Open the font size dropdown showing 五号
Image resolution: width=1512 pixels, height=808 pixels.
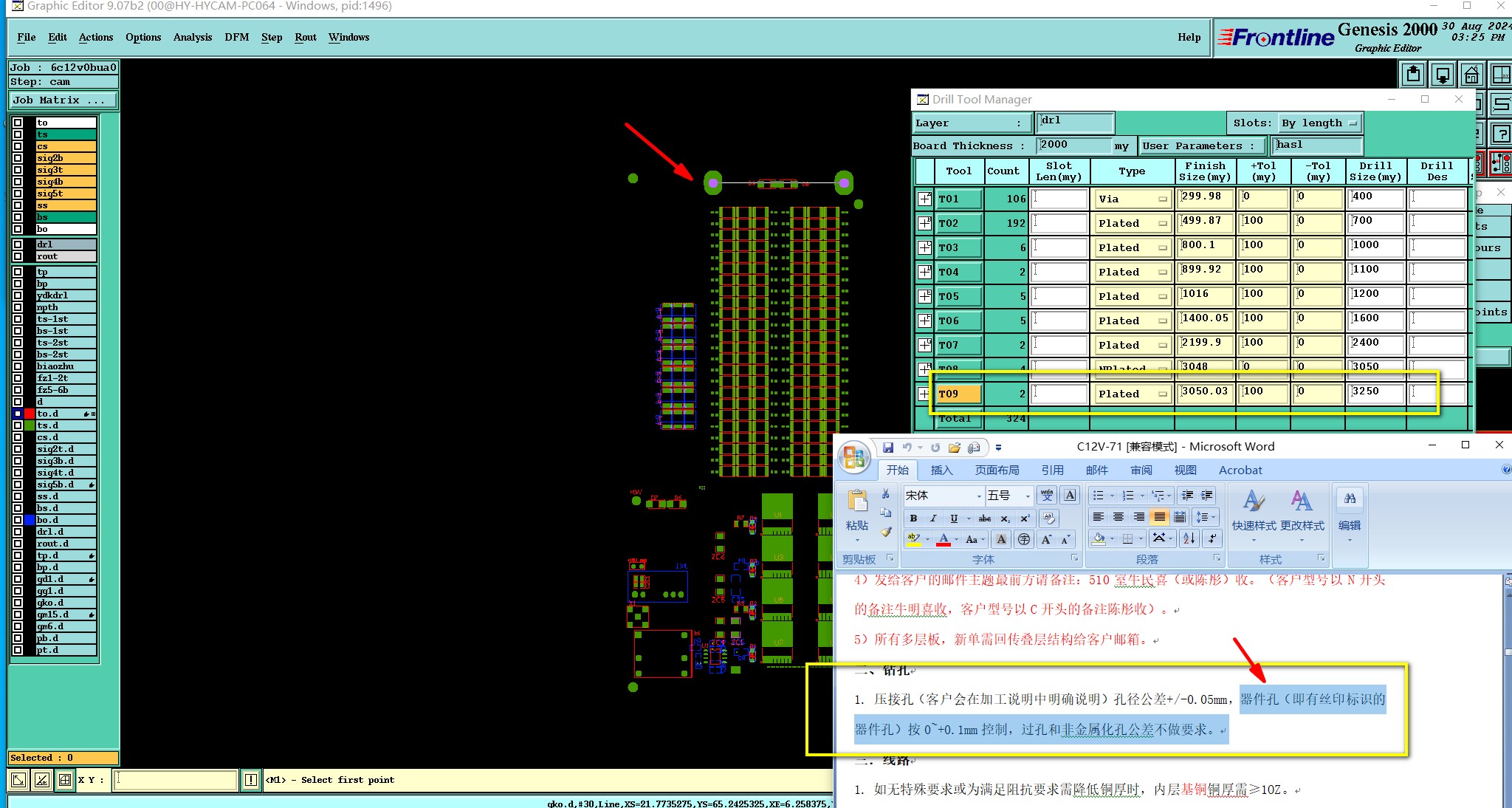[1027, 496]
